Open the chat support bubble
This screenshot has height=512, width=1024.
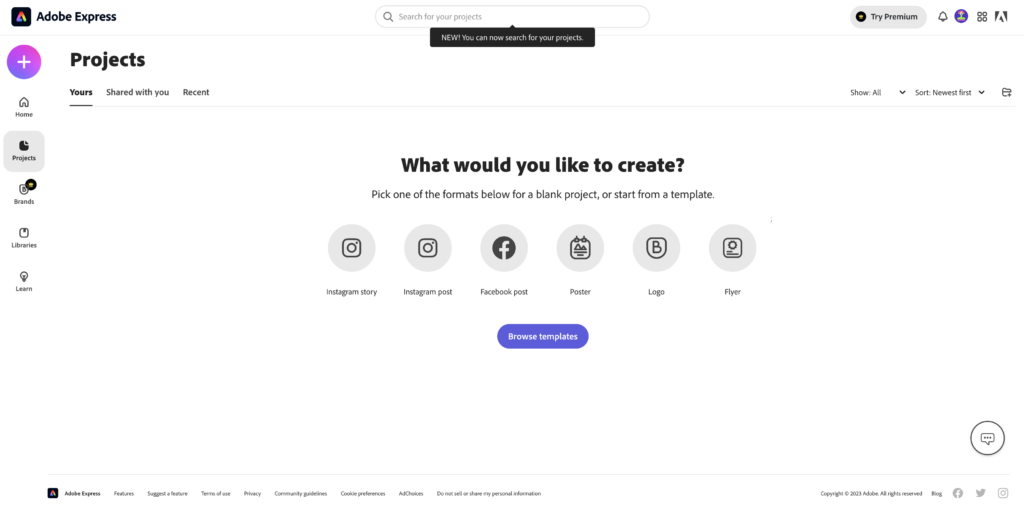(987, 438)
